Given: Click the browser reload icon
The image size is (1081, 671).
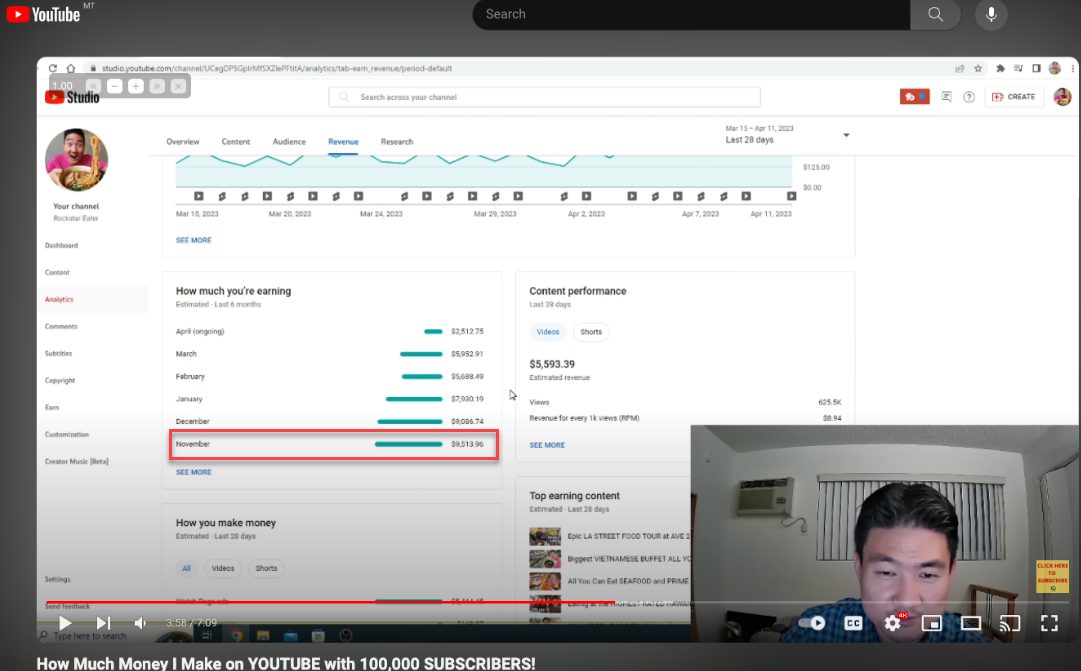Looking at the screenshot, I should (52, 68).
